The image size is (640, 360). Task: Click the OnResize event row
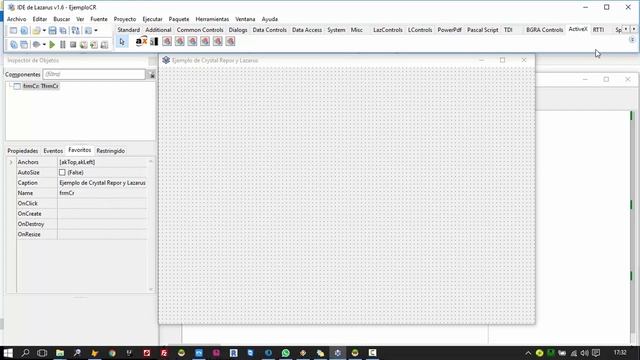[82, 235]
